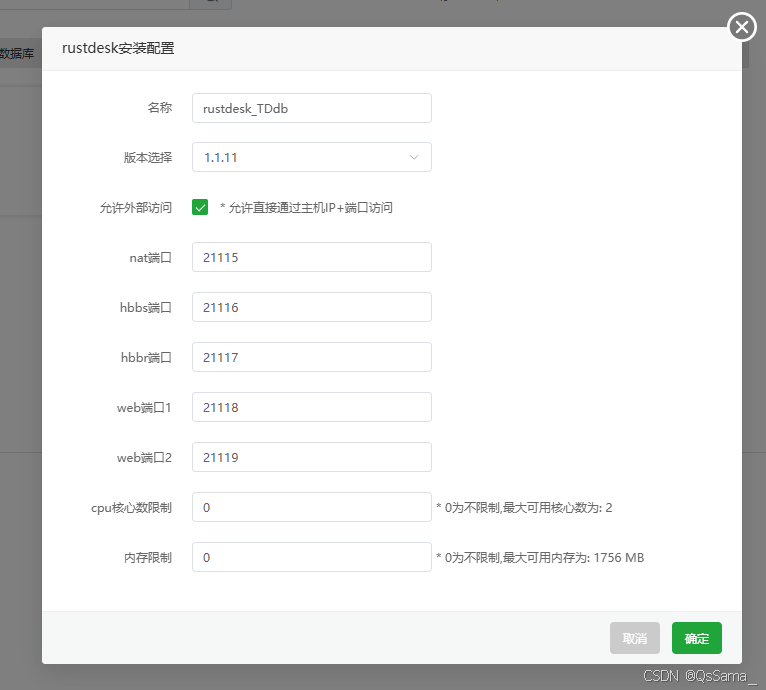Click the nat端口 label
The height and width of the screenshot is (690, 766).
point(150,258)
